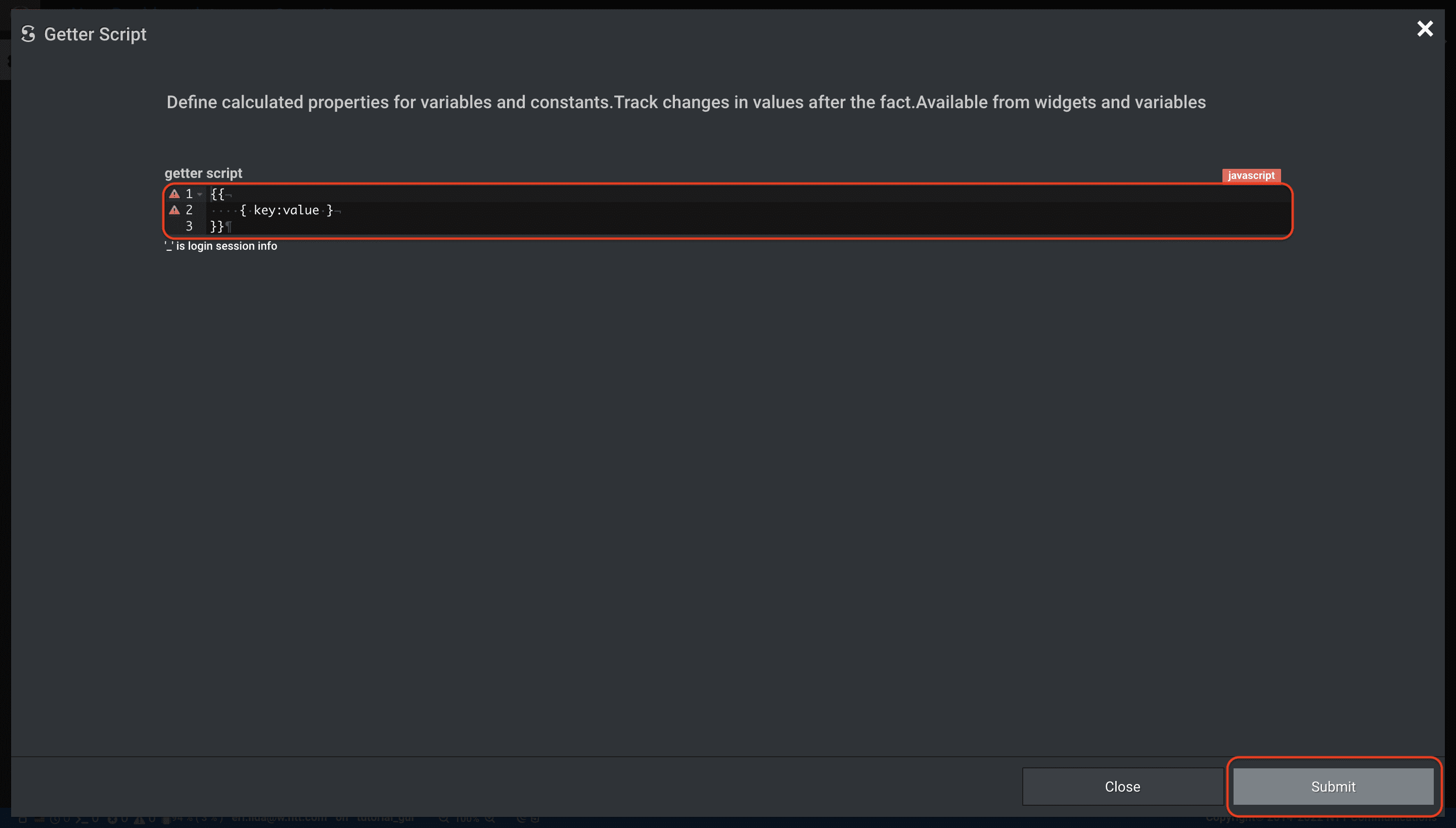Collapse the code fold arrow on line 1
The height and width of the screenshot is (828, 1456).
[x=200, y=195]
